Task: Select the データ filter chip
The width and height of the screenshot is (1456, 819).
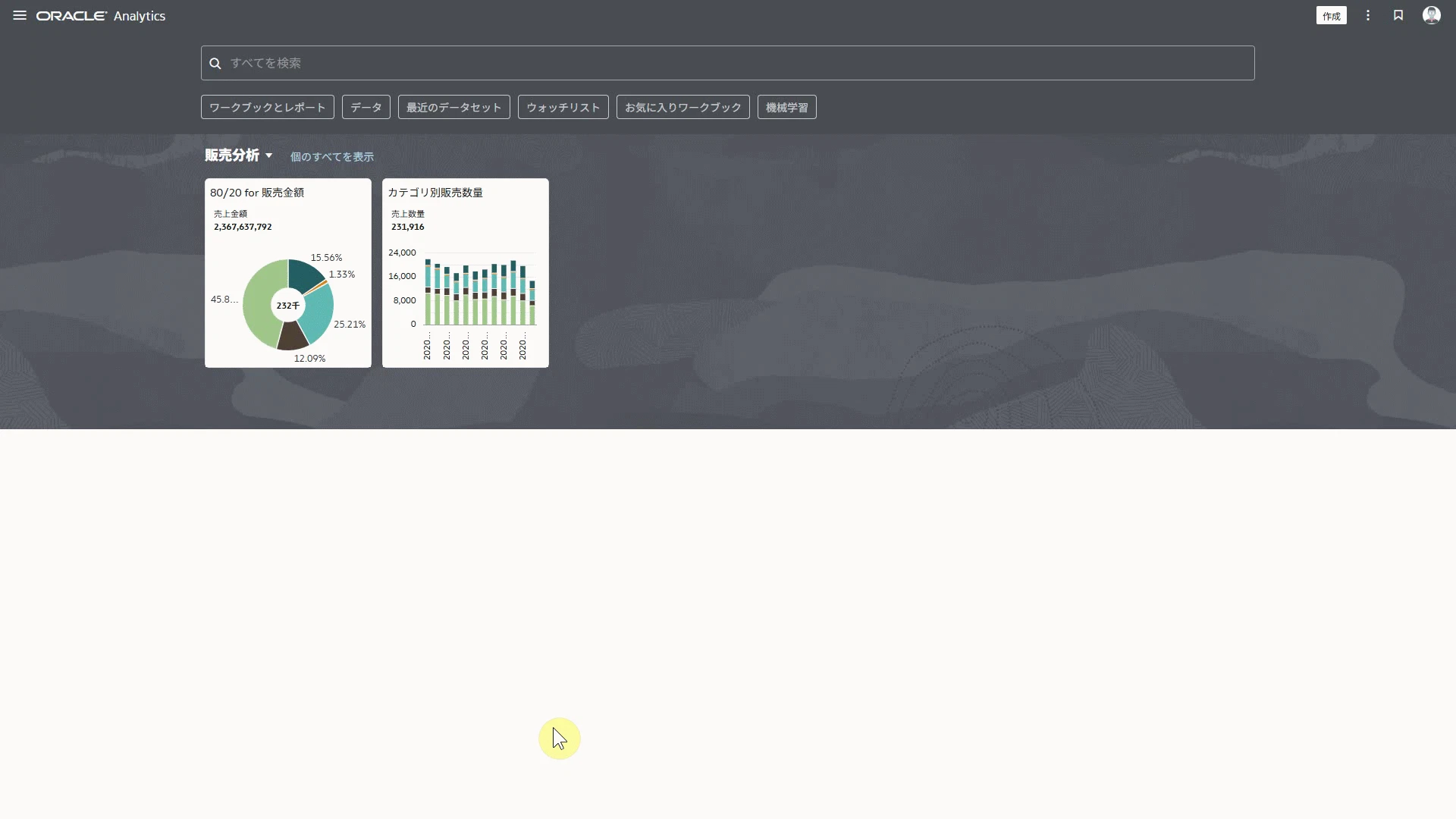Action: [366, 107]
